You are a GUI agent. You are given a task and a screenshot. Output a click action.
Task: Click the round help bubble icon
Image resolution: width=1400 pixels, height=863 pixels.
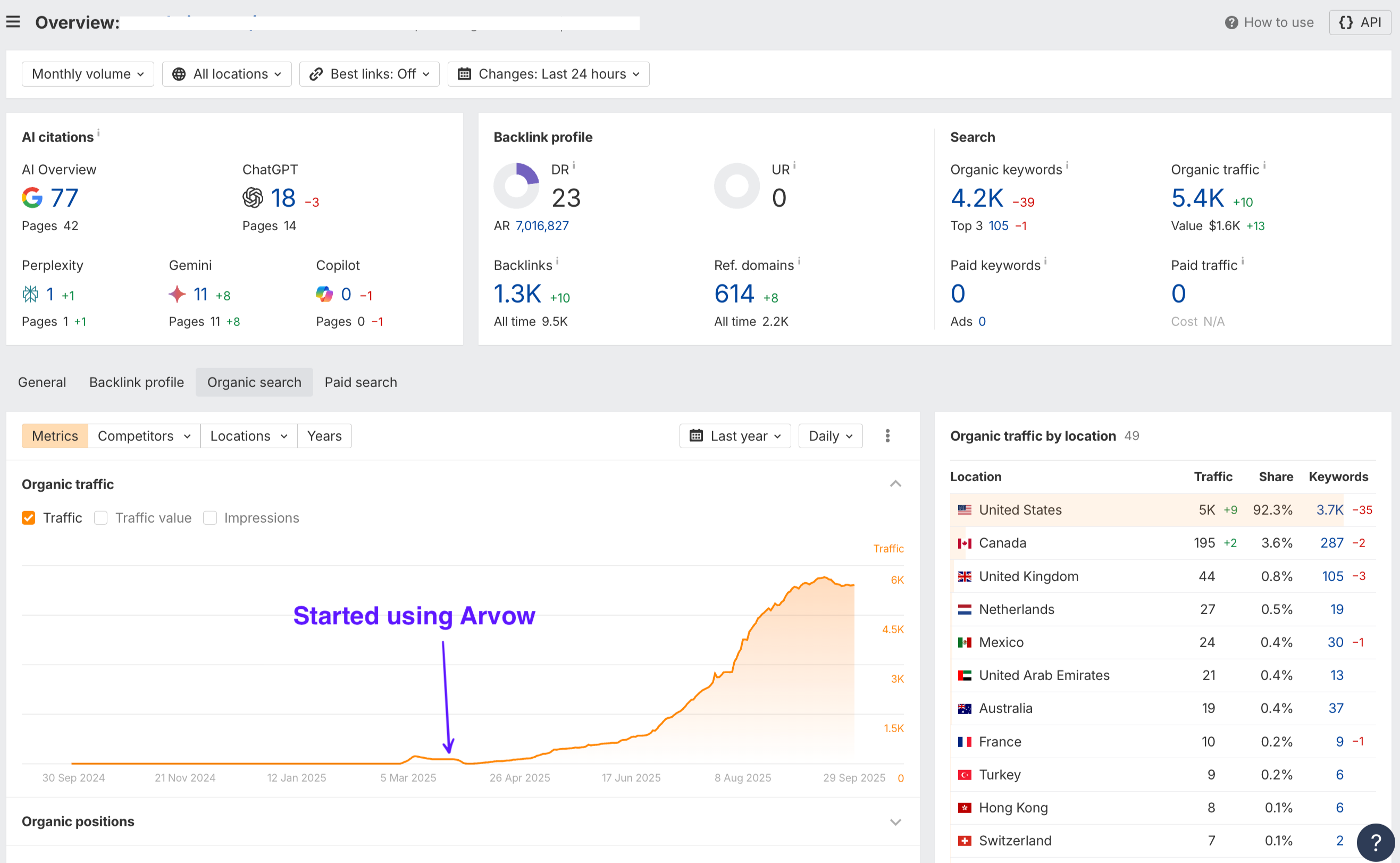1375,842
